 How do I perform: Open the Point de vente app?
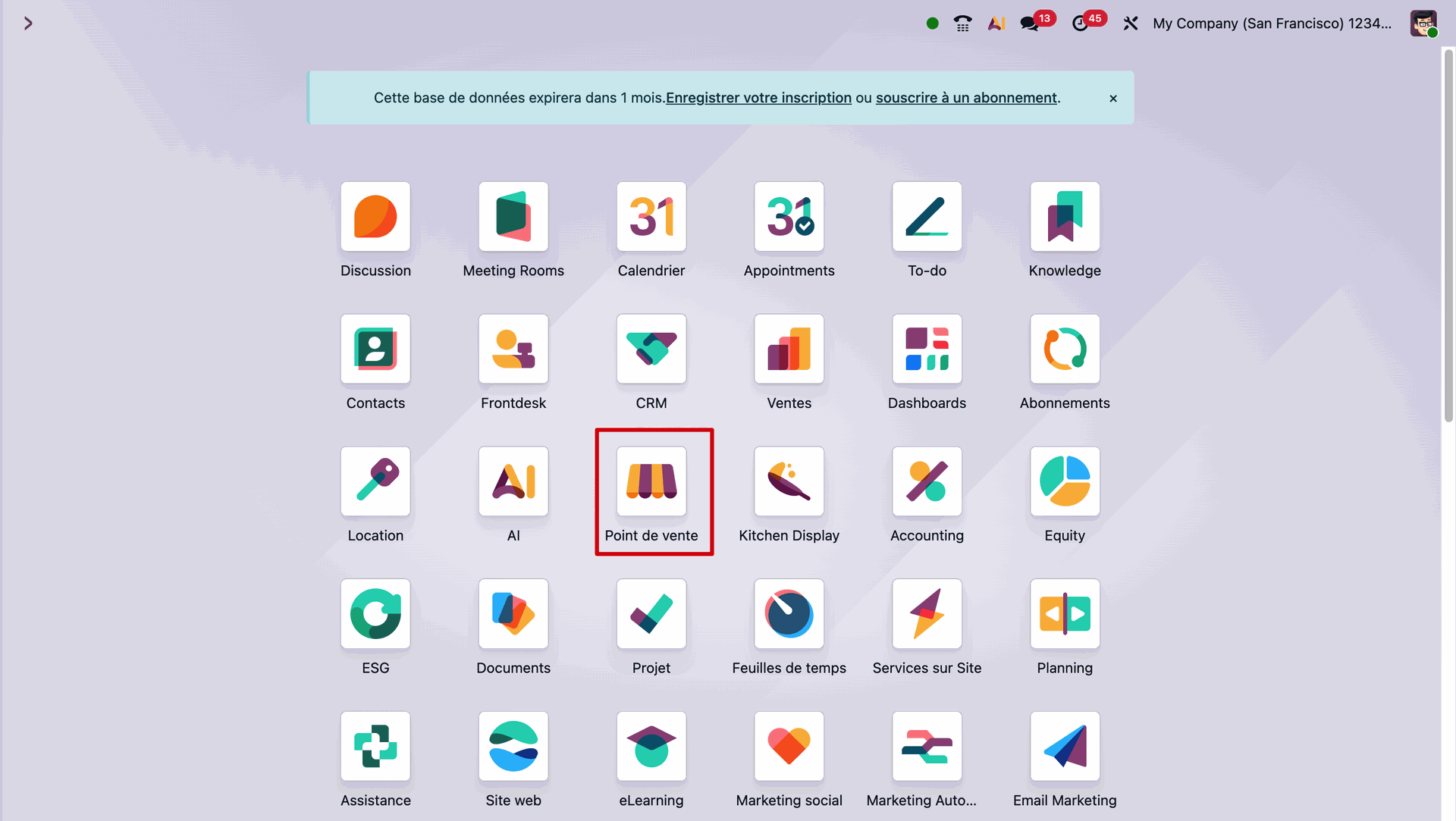[x=651, y=482]
